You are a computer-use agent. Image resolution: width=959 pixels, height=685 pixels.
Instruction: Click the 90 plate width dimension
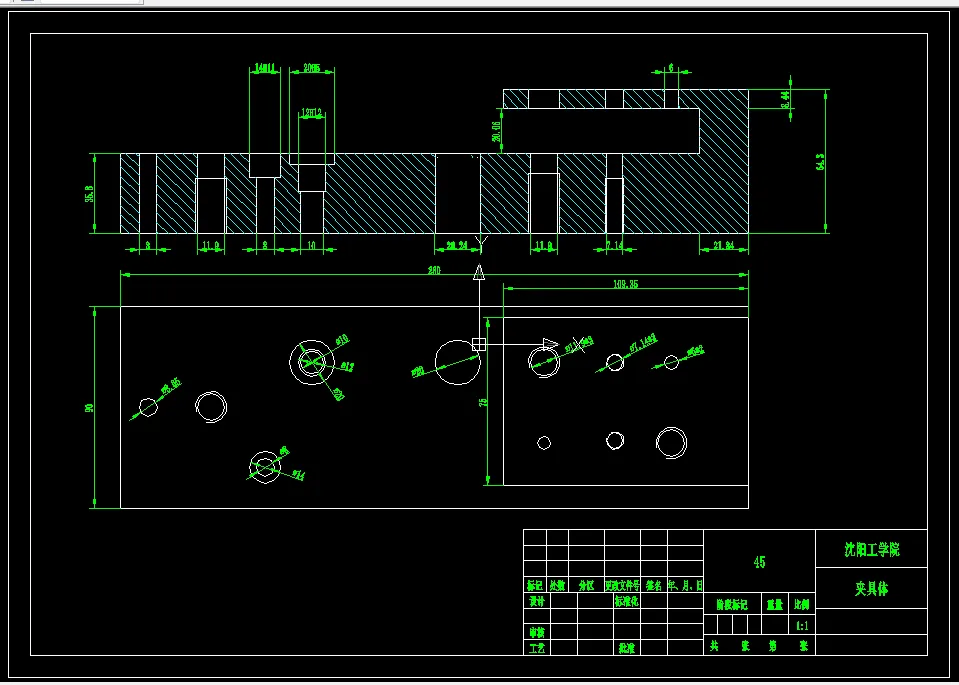(x=89, y=407)
